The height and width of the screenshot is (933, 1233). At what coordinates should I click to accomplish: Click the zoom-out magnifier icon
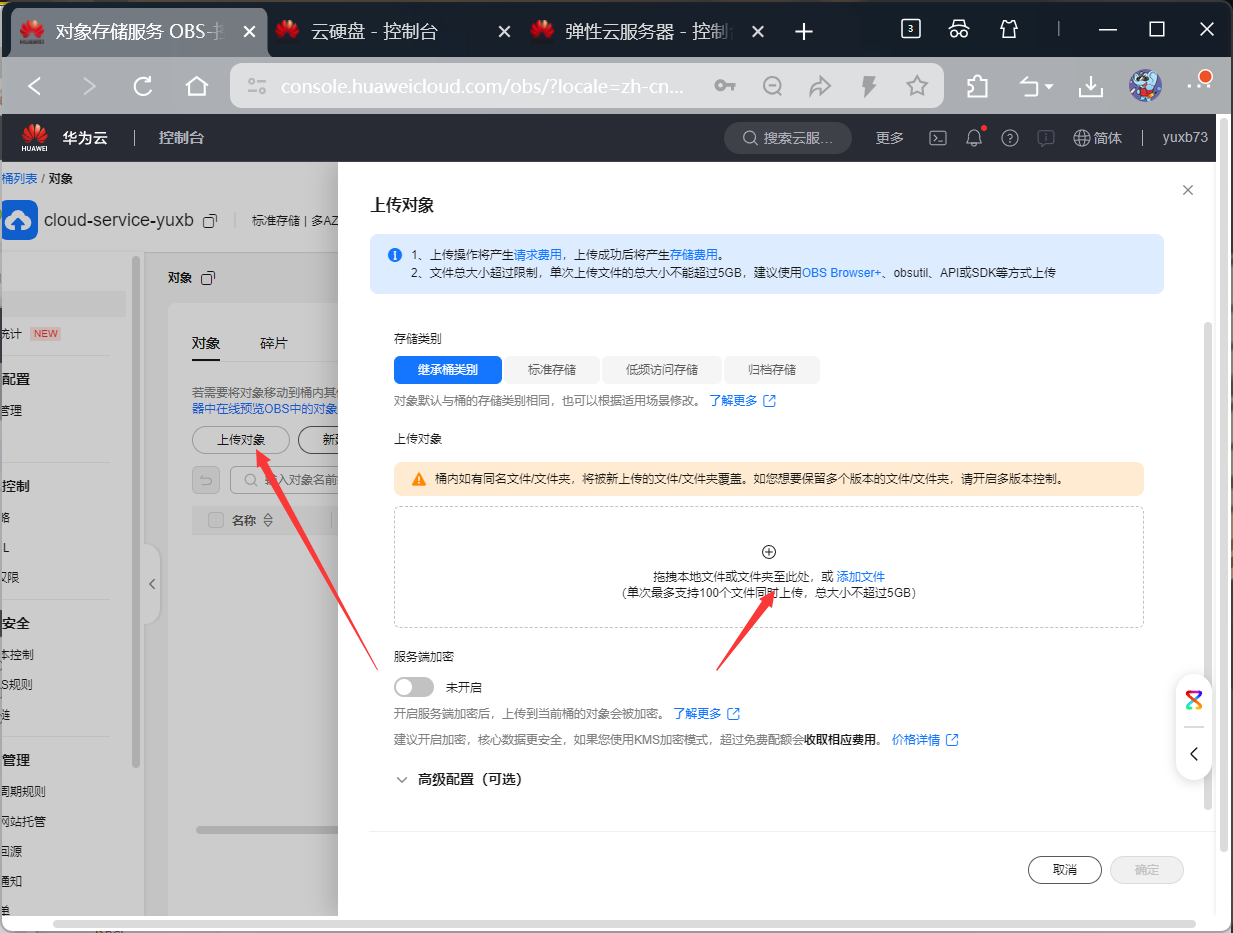coord(773,87)
